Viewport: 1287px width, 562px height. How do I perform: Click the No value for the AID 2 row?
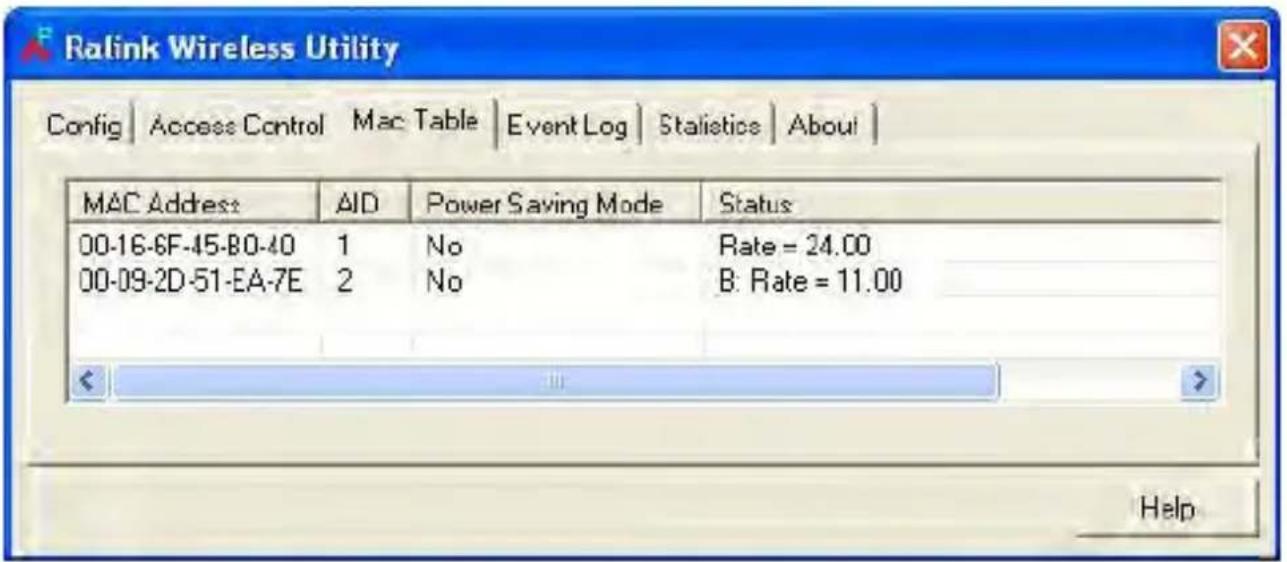(444, 282)
